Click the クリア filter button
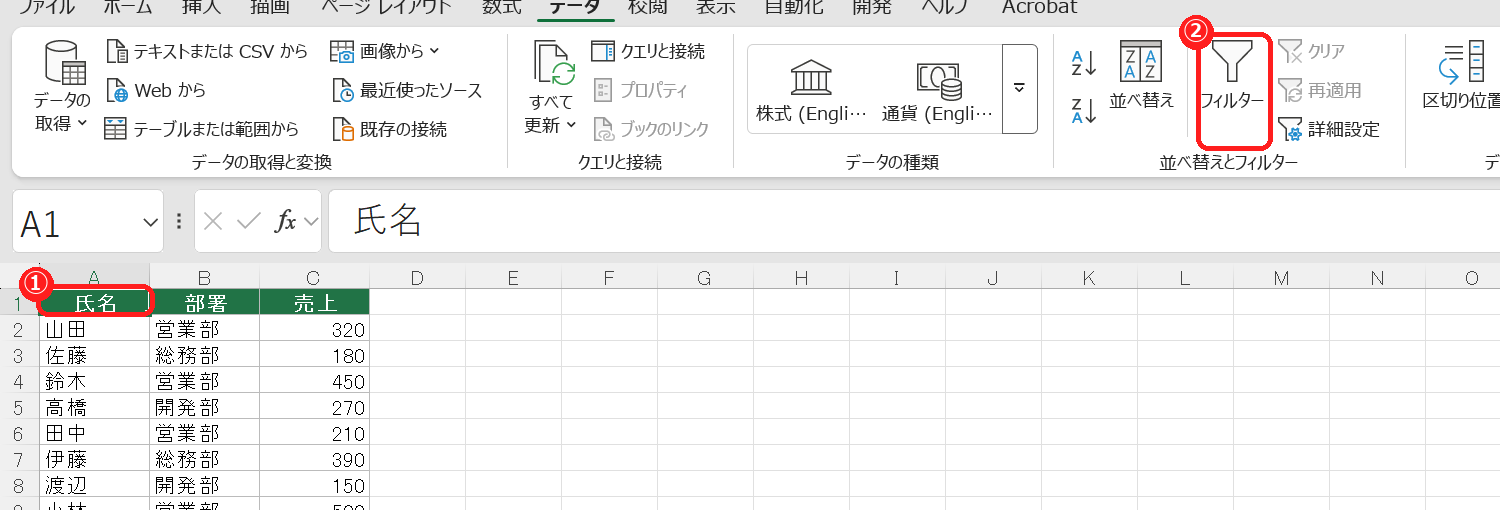Viewport: 1500px width, 510px height. 1311,51
